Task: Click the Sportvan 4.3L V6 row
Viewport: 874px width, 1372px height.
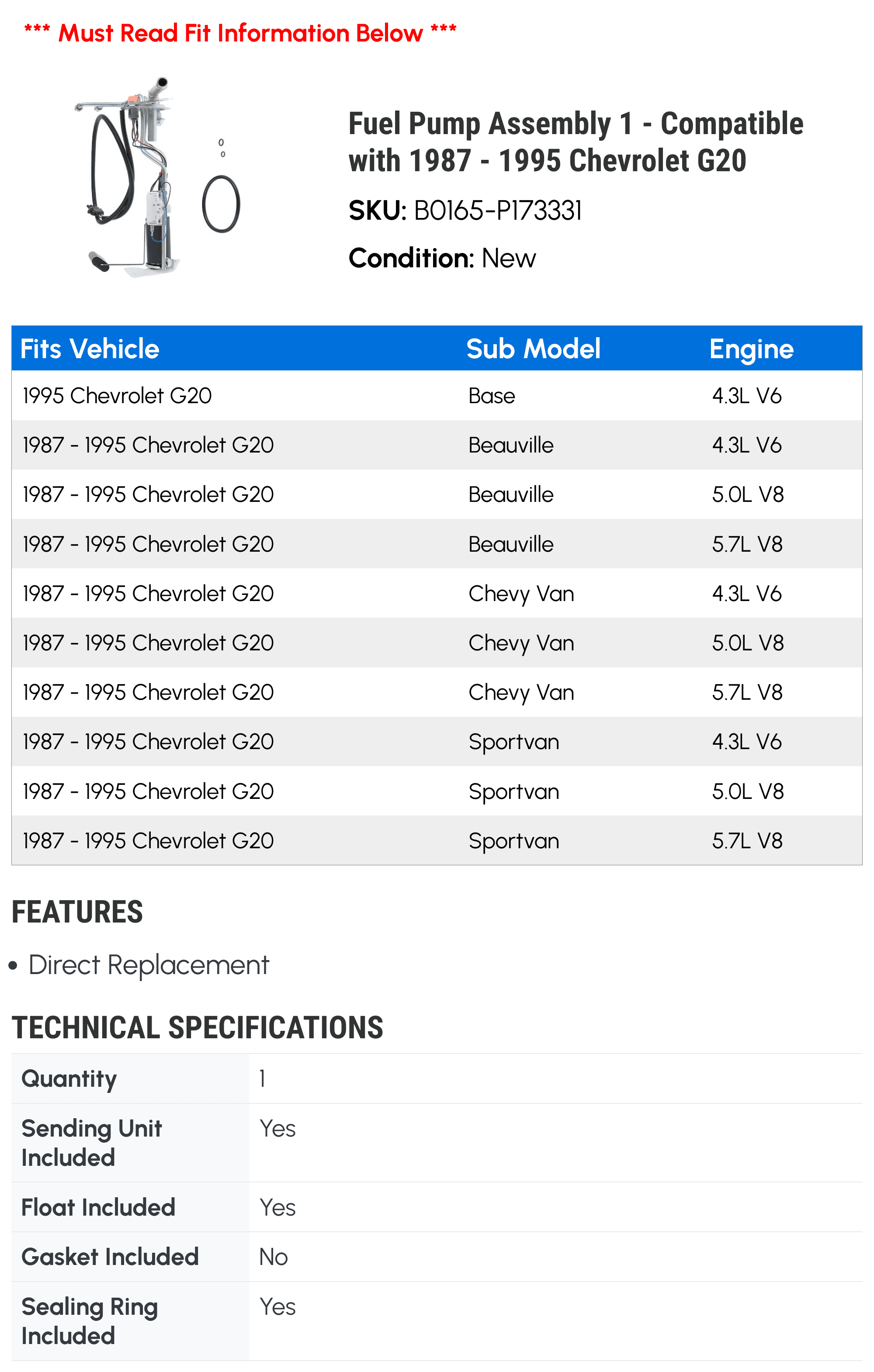Action: [437, 741]
